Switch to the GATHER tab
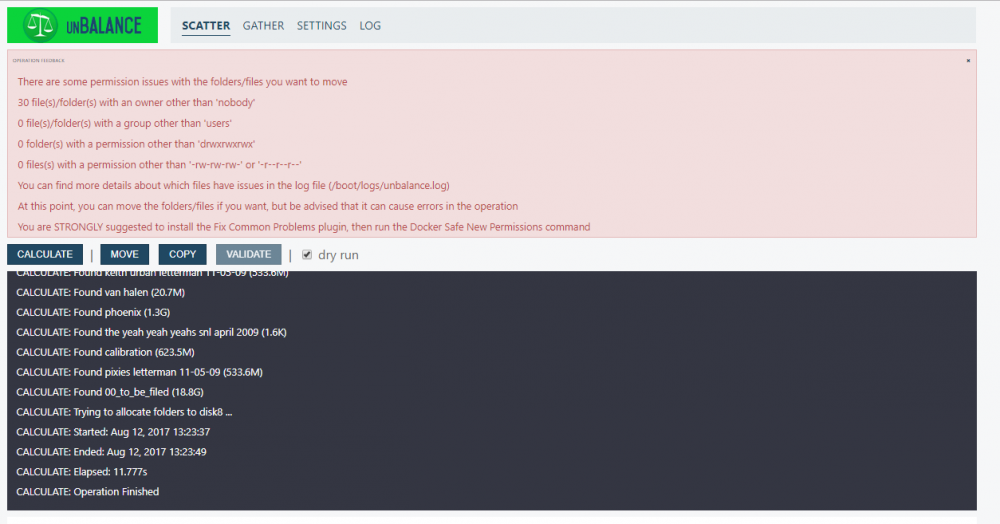The height and width of the screenshot is (524, 1000). coord(263,25)
